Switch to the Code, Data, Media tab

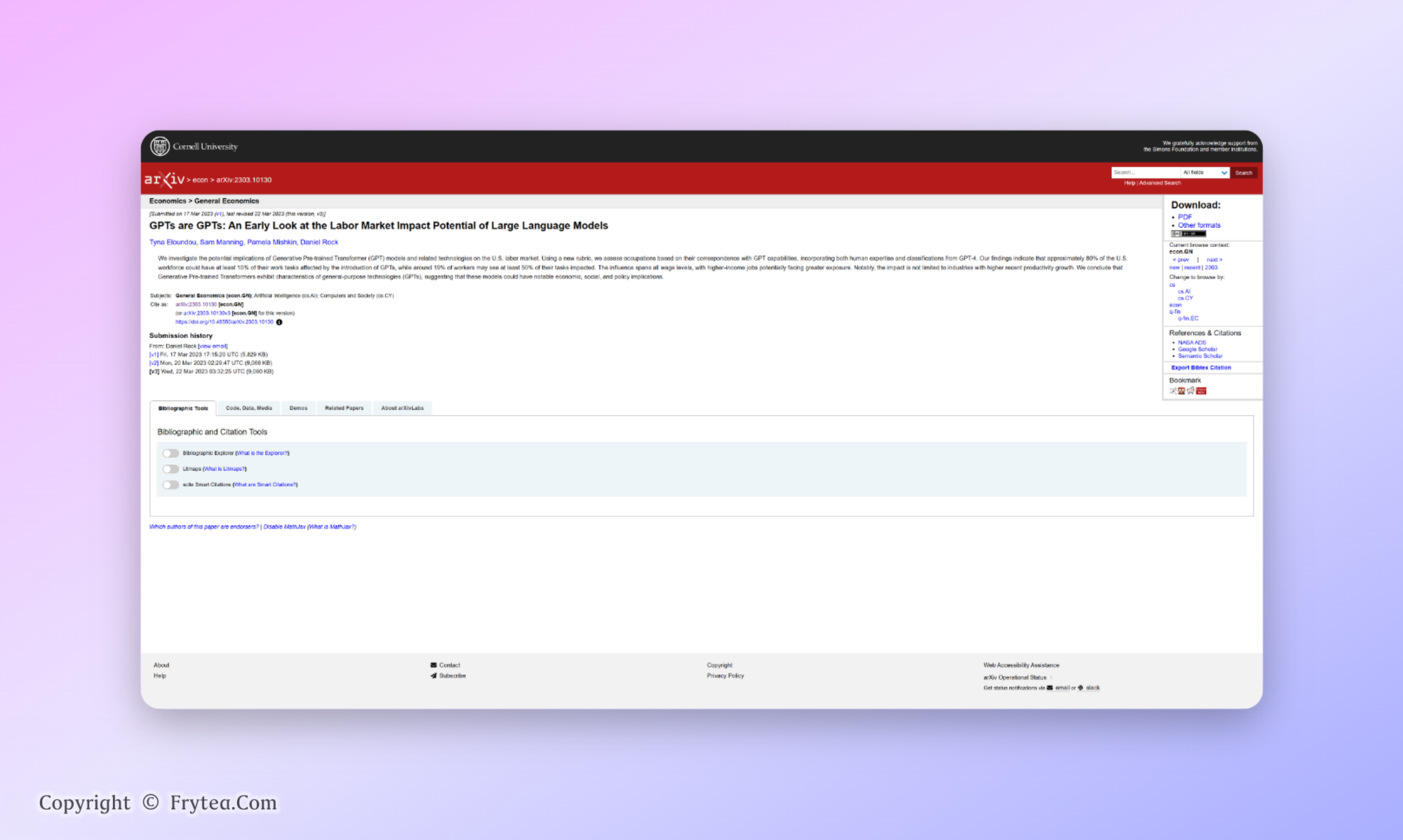[248, 408]
